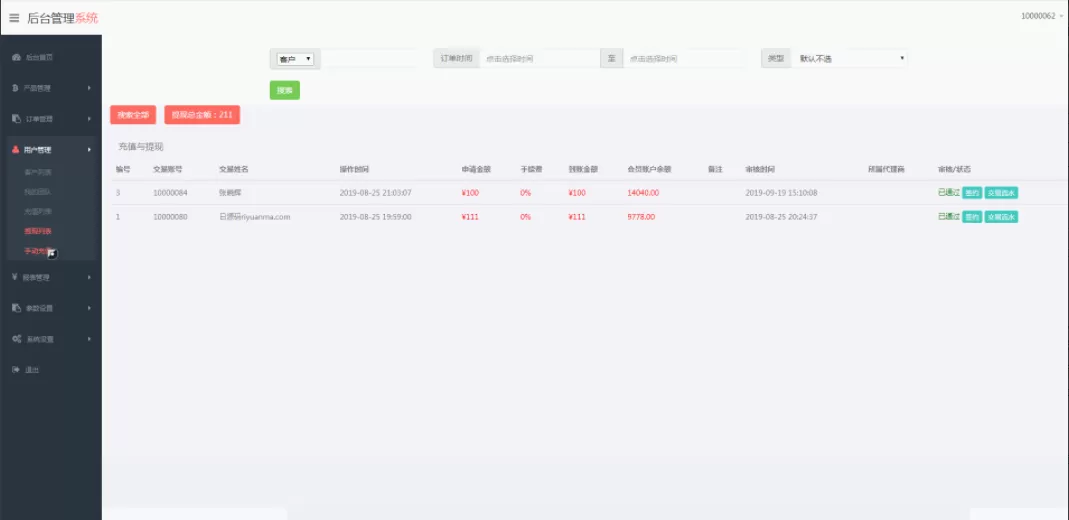Click the documents icon beside 订单管理
Screen dimensions: 1069x520
[x=16, y=119]
